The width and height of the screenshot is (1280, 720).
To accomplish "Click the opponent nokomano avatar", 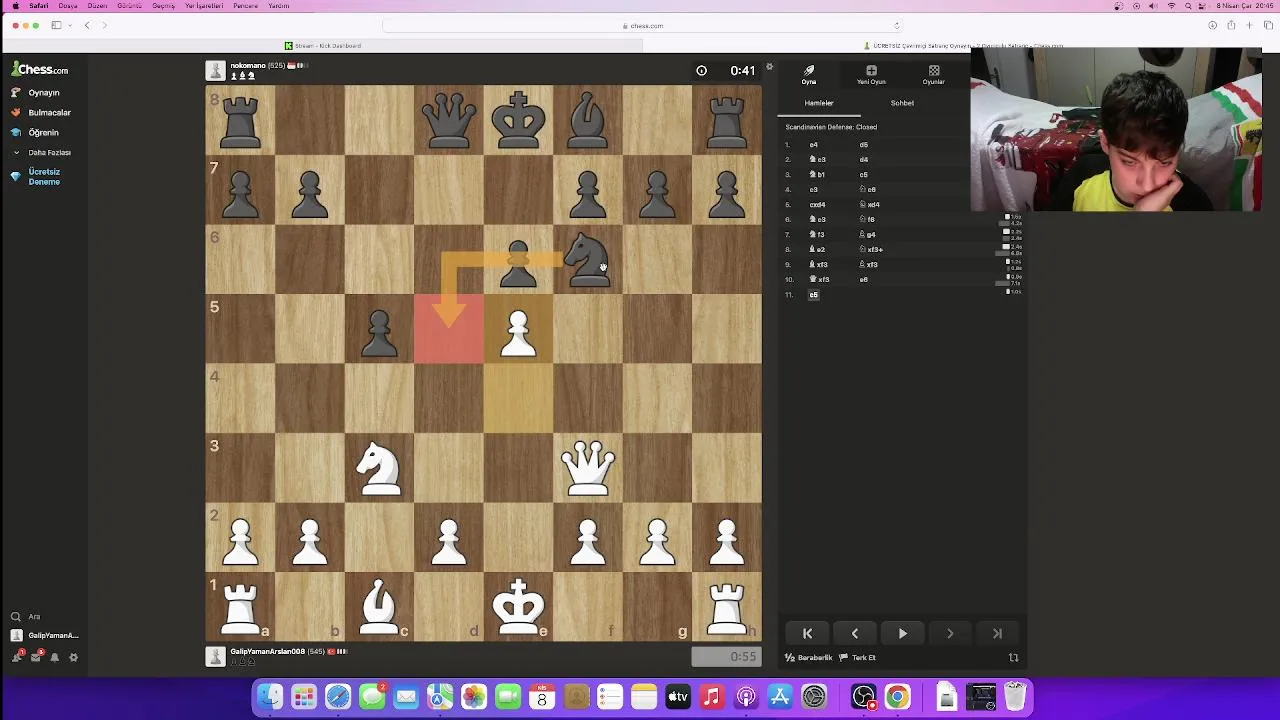I will 215,70.
